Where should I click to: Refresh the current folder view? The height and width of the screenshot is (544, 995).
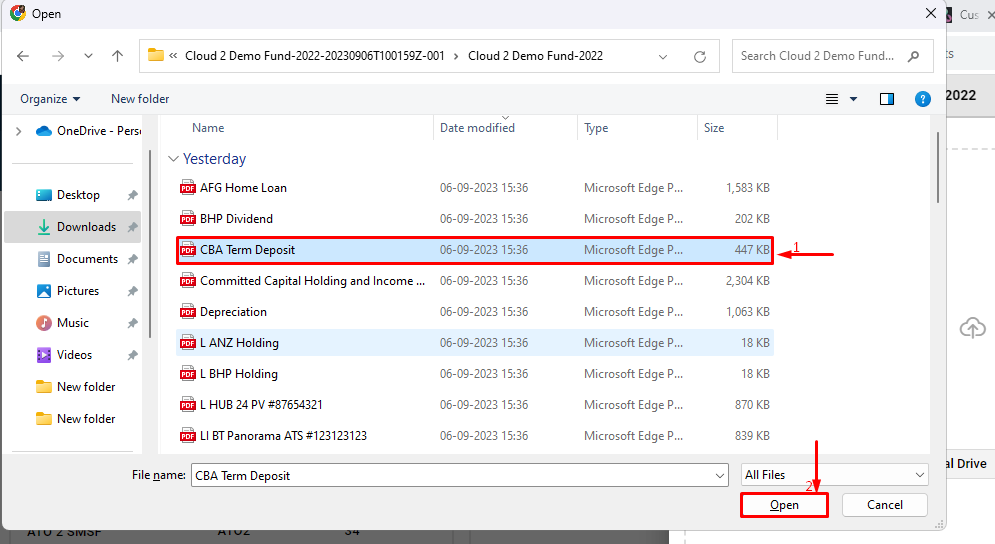700,56
